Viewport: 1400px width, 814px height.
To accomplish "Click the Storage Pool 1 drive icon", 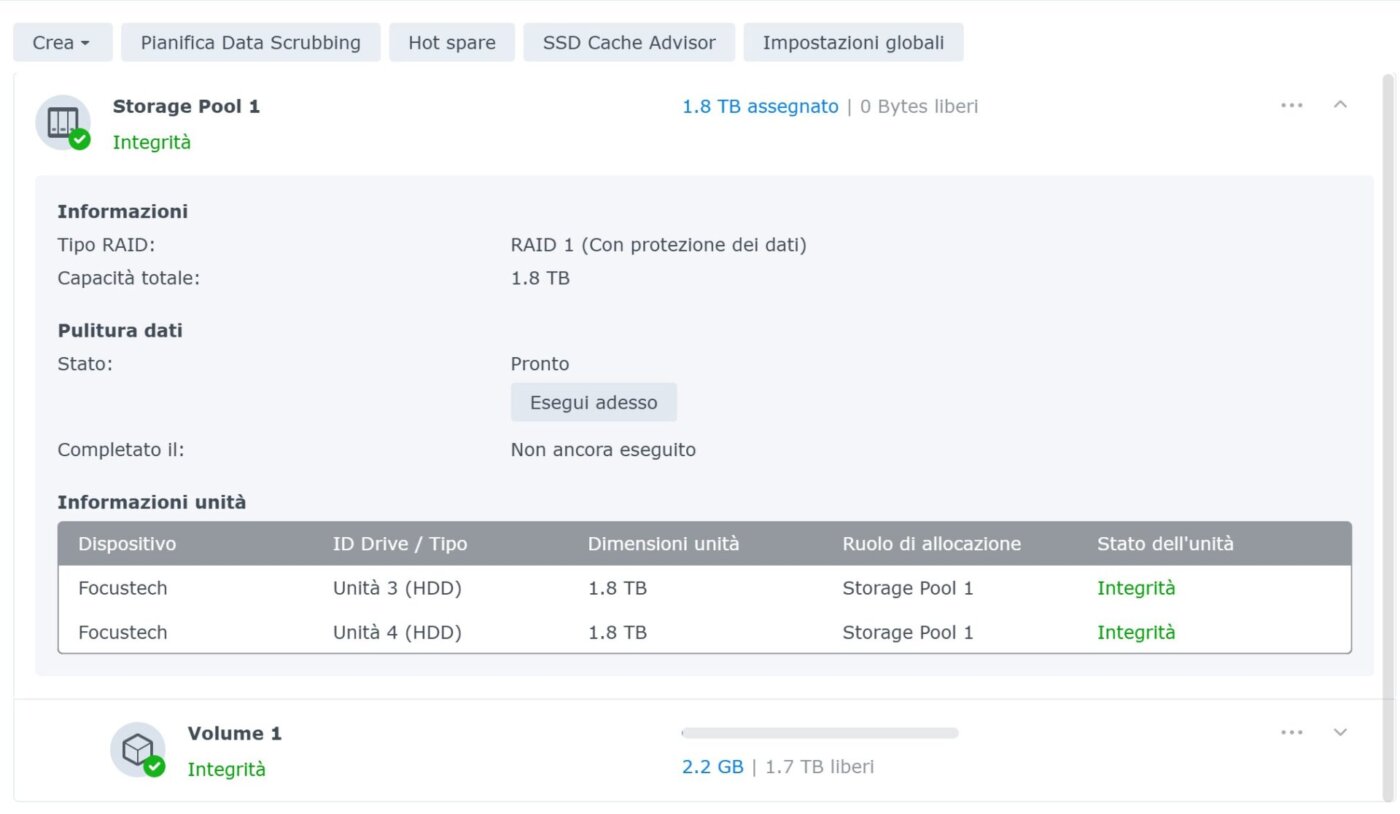I will [x=62, y=121].
